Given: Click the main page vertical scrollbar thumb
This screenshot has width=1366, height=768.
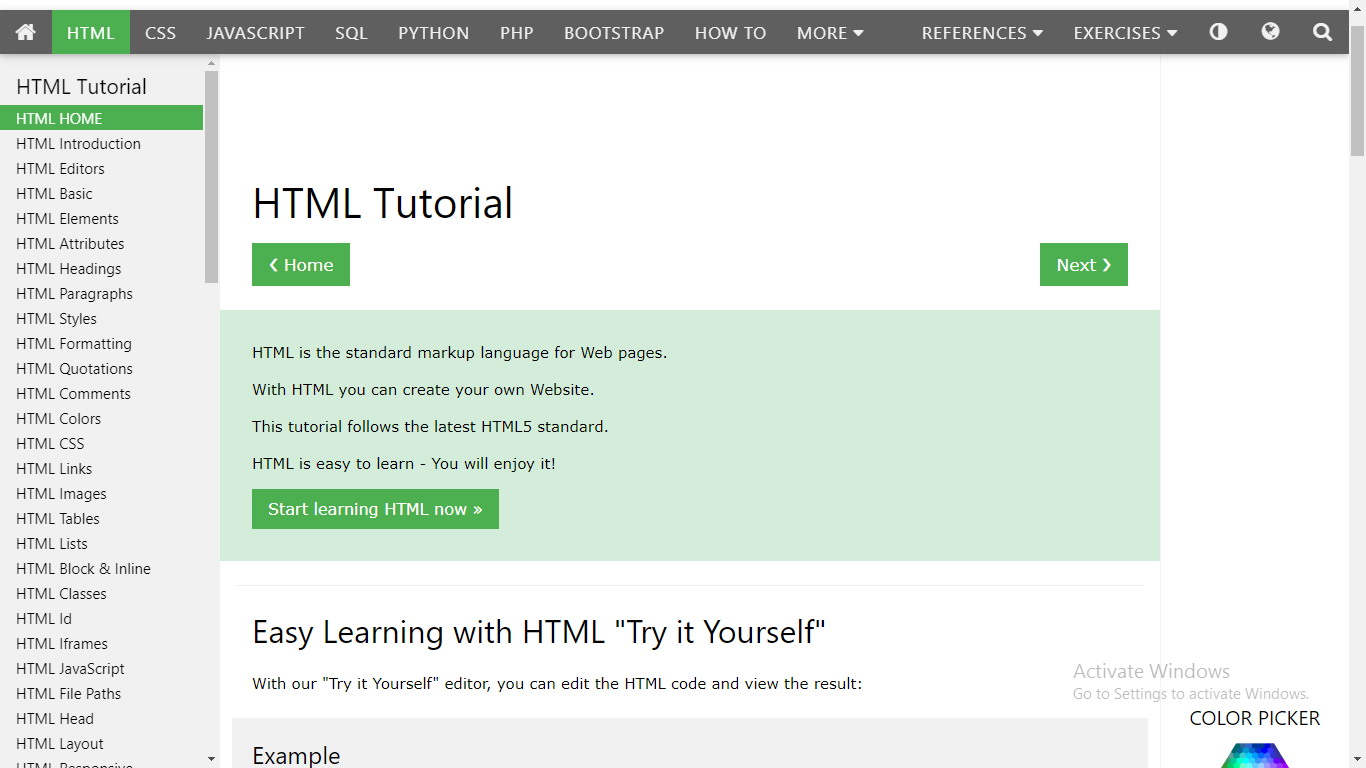Looking at the screenshot, I should click(x=1357, y=91).
